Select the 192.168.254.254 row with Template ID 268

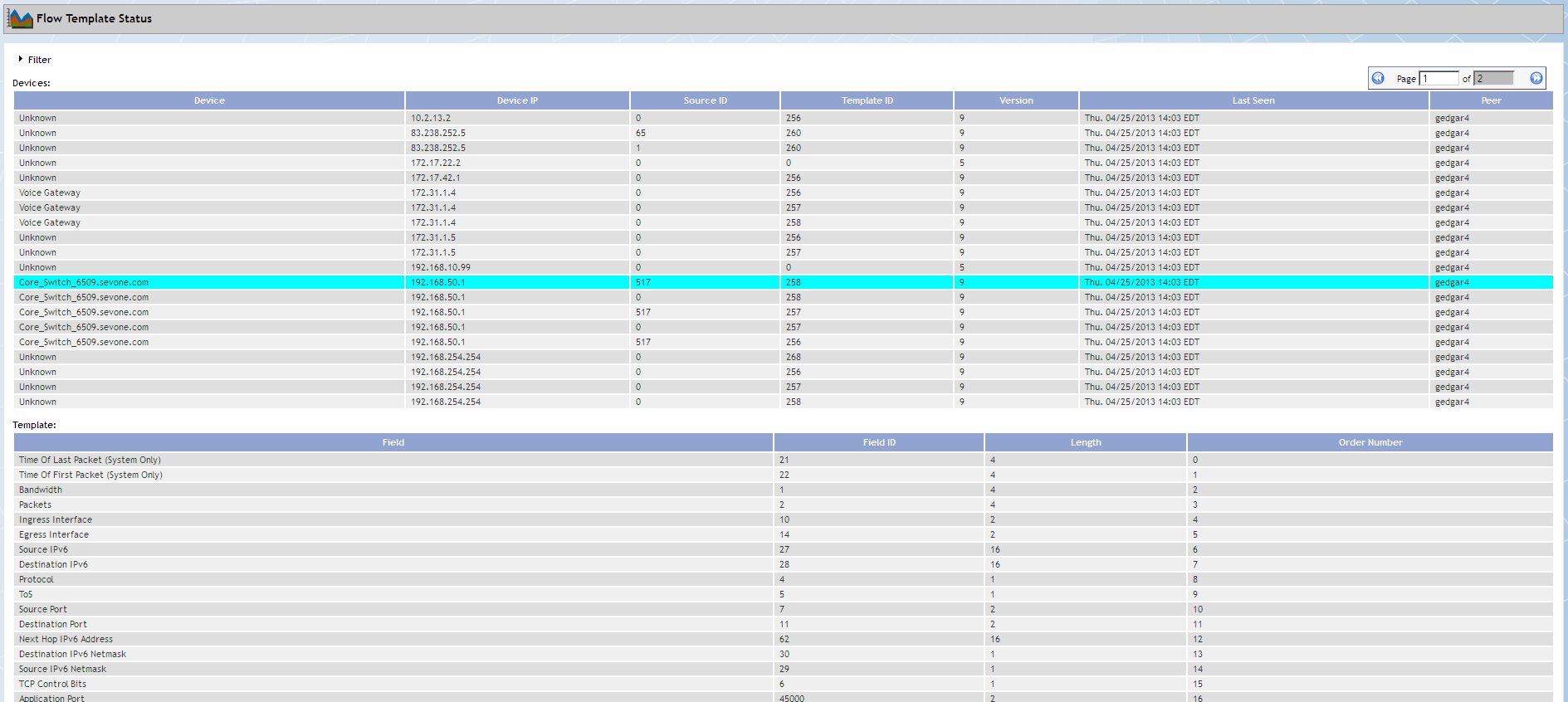pyautogui.click(x=784, y=357)
